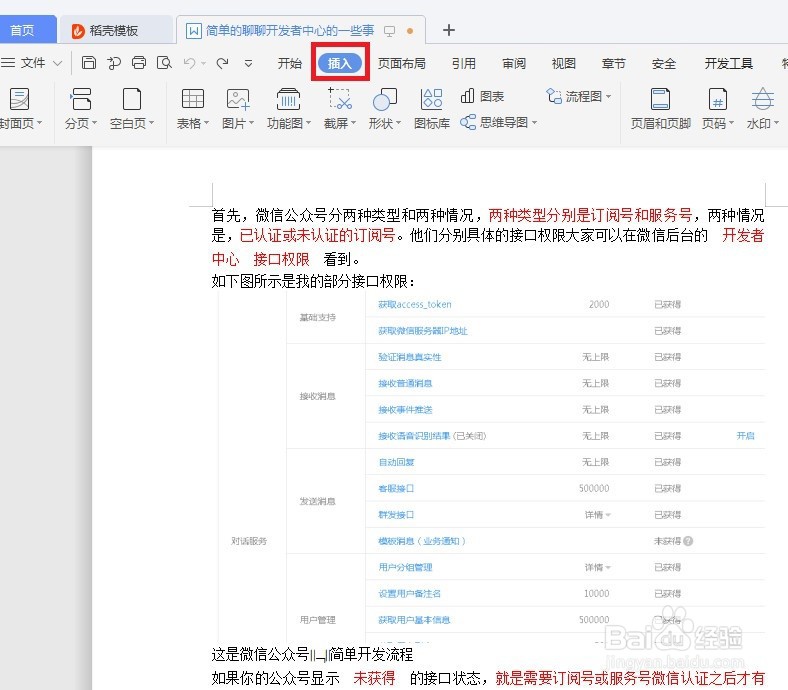Image resolution: width=788 pixels, height=690 pixels.
Task: Insert a chart (图表)
Action: point(482,96)
